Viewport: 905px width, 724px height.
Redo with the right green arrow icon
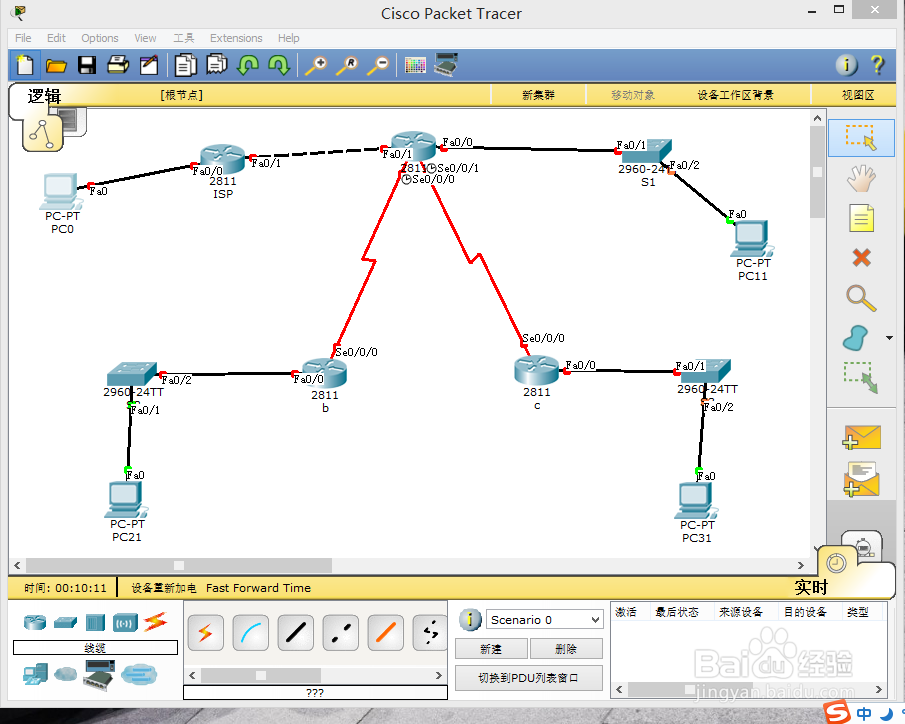coord(279,65)
